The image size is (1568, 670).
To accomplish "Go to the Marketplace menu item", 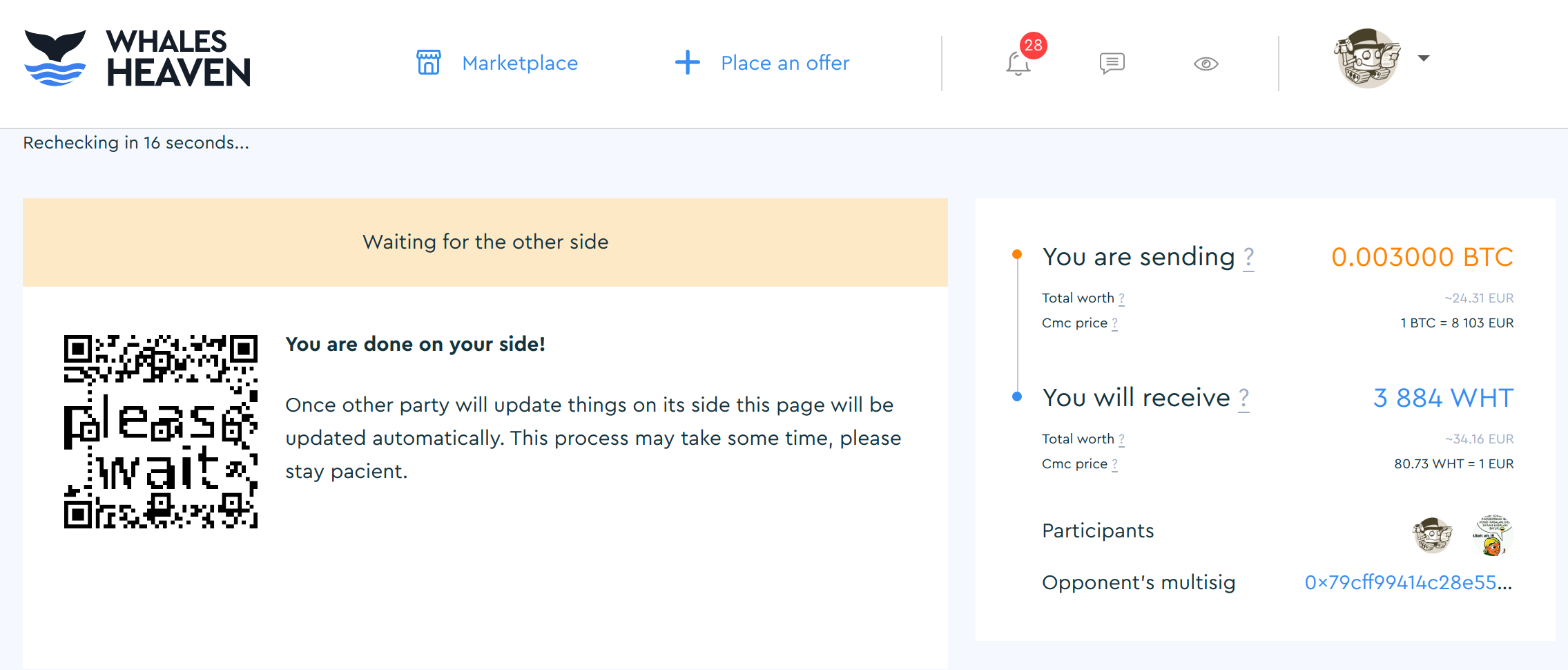I will click(520, 63).
